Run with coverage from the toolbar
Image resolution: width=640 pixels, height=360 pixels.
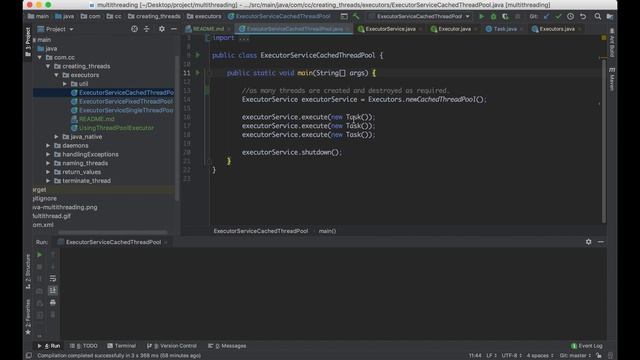pyautogui.click(x=505, y=16)
